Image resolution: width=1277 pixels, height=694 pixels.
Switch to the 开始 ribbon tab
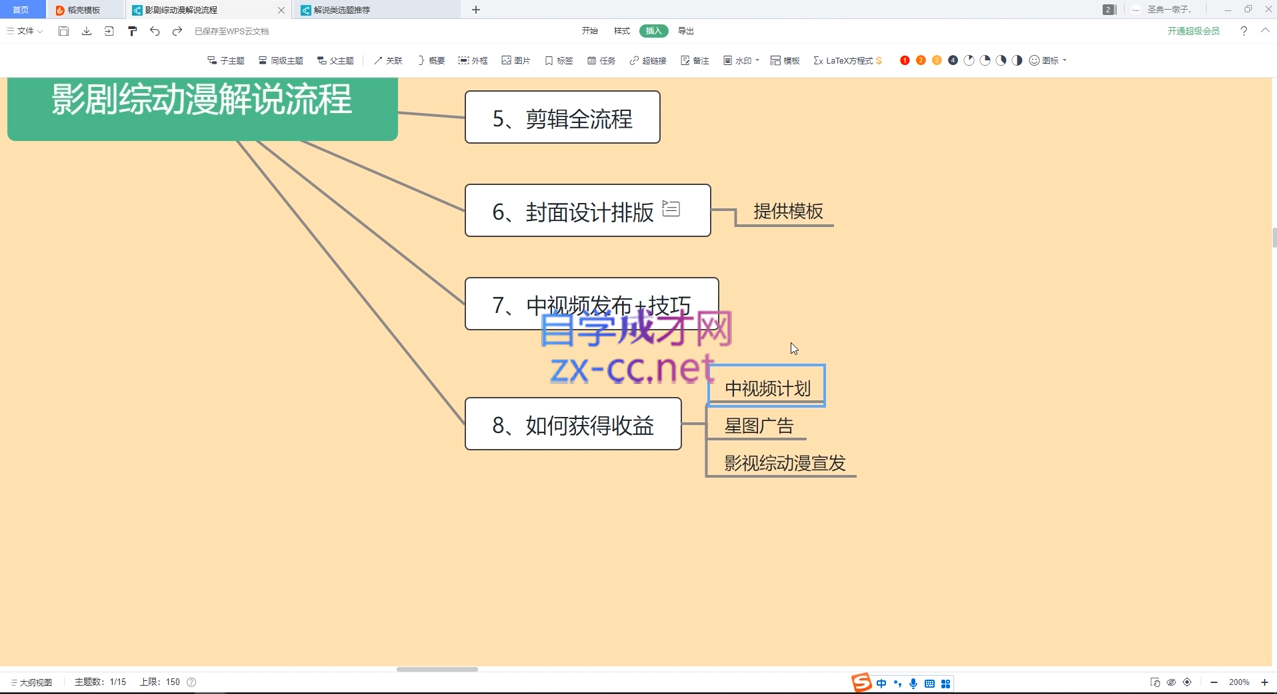click(x=590, y=31)
